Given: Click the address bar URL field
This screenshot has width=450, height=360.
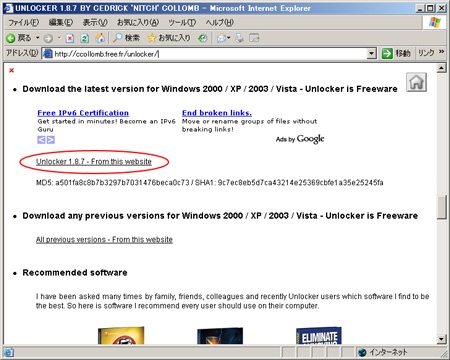Looking at the screenshot, I should [210, 54].
